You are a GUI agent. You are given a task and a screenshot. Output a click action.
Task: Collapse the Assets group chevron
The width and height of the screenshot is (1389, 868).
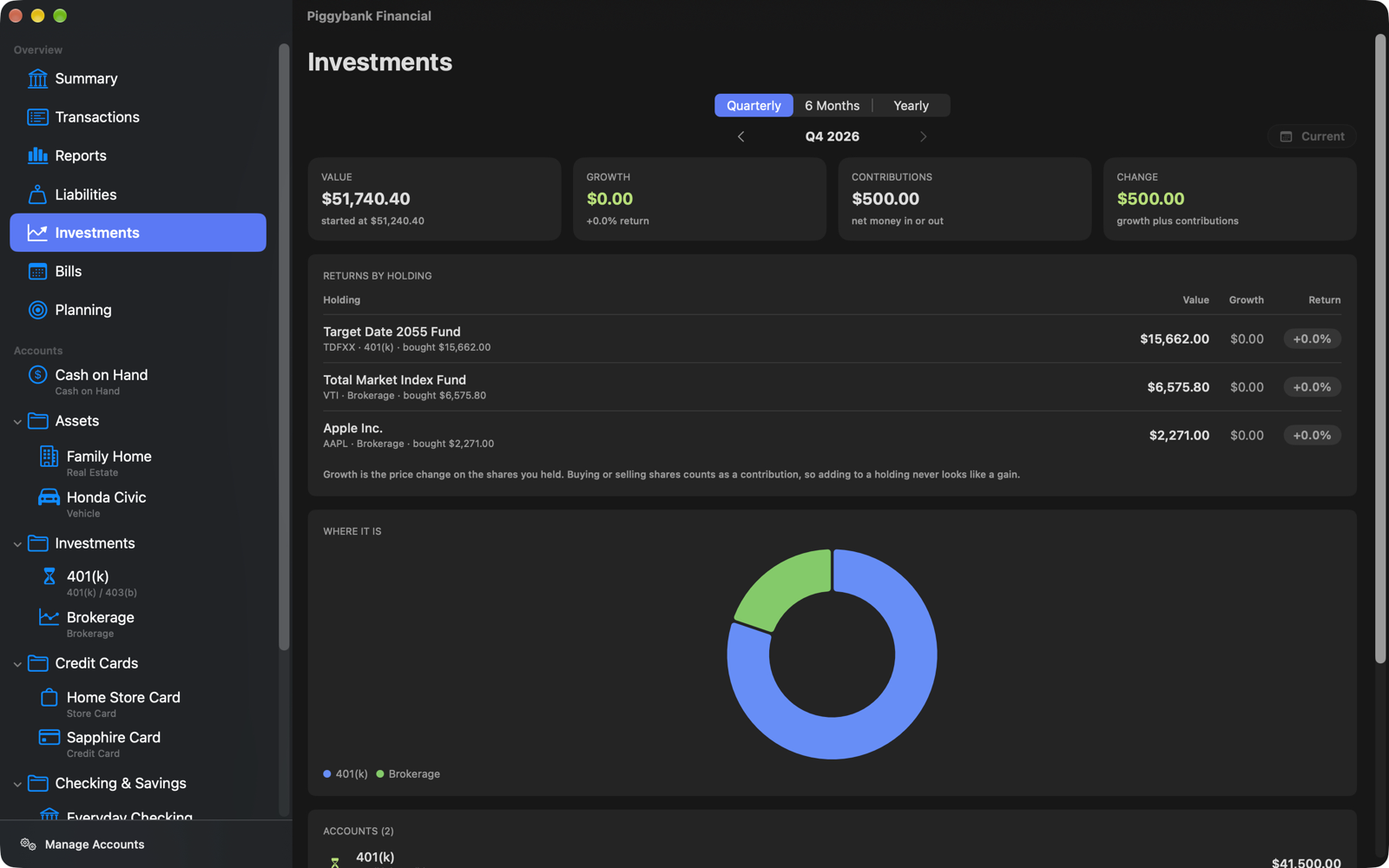tap(17, 422)
